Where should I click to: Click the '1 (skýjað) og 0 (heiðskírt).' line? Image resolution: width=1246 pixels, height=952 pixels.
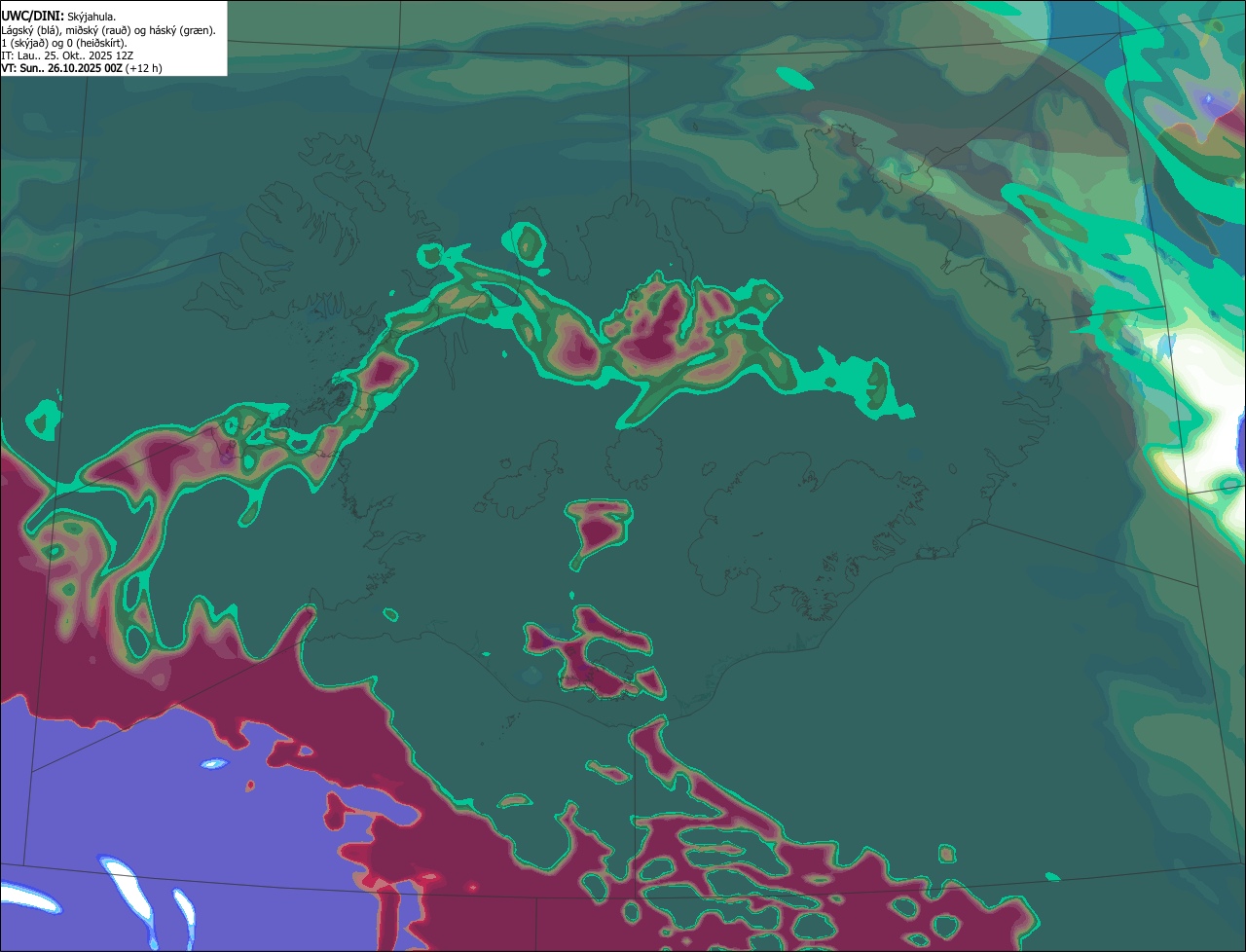[x=64, y=43]
